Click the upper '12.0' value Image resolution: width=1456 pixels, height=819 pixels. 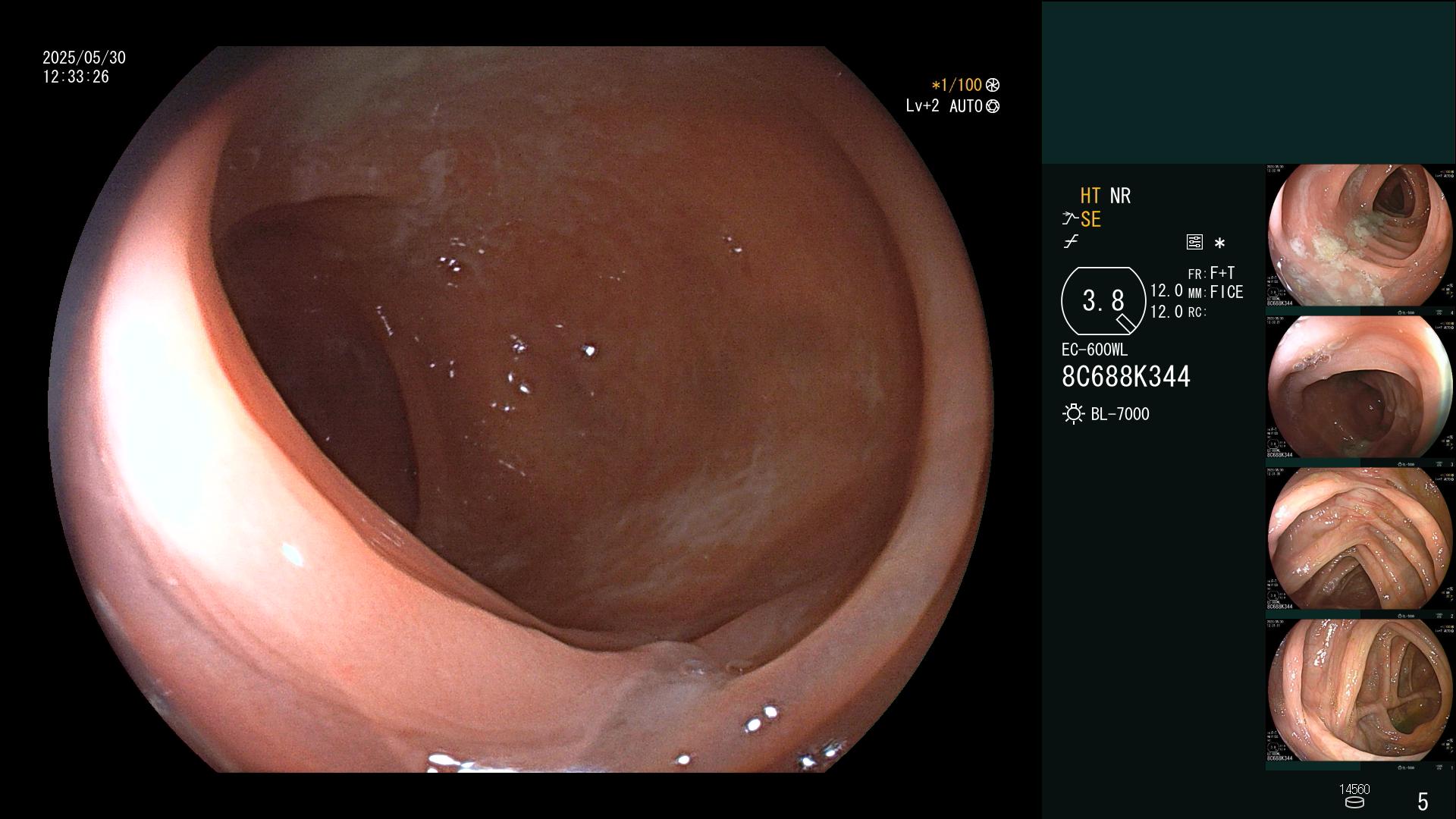(x=1166, y=291)
